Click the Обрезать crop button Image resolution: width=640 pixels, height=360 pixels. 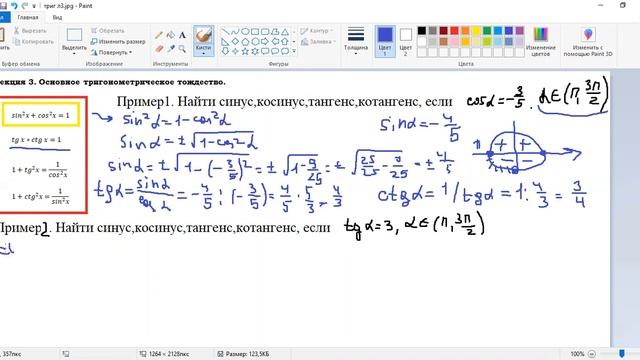pyautogui.click(x=108, y=31)
